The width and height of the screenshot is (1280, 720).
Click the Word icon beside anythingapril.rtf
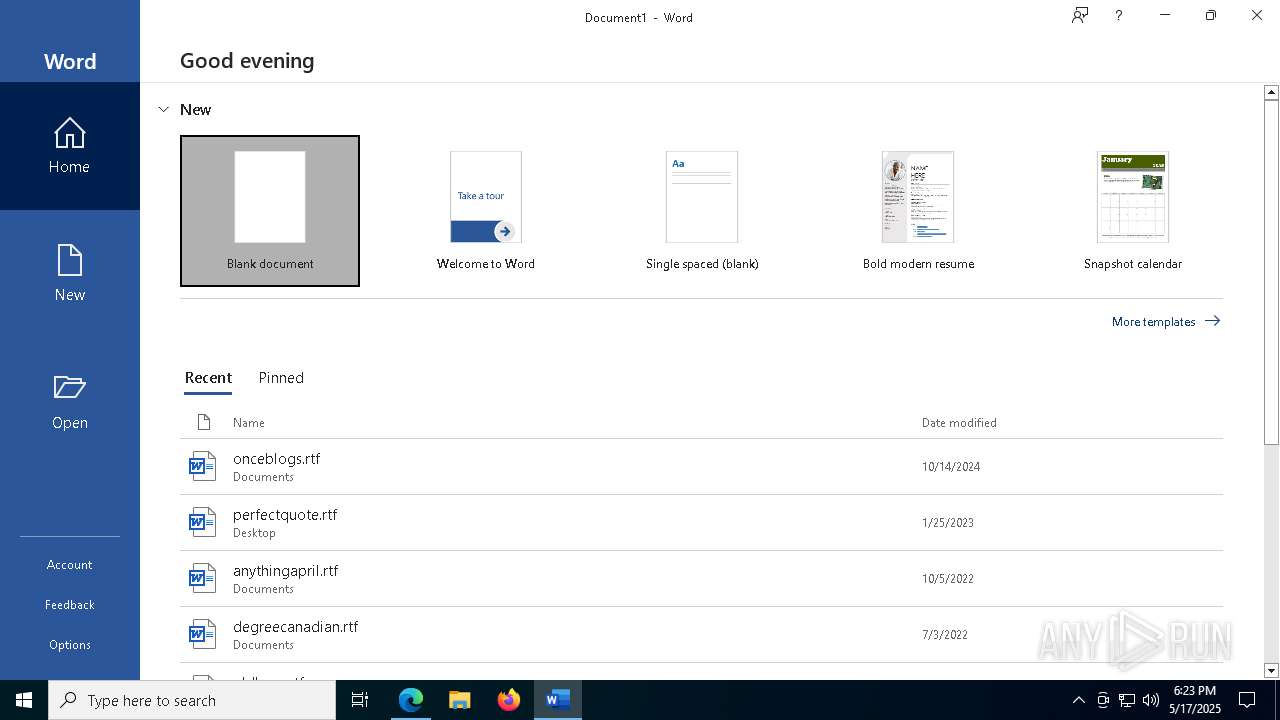tap(203, 578)
